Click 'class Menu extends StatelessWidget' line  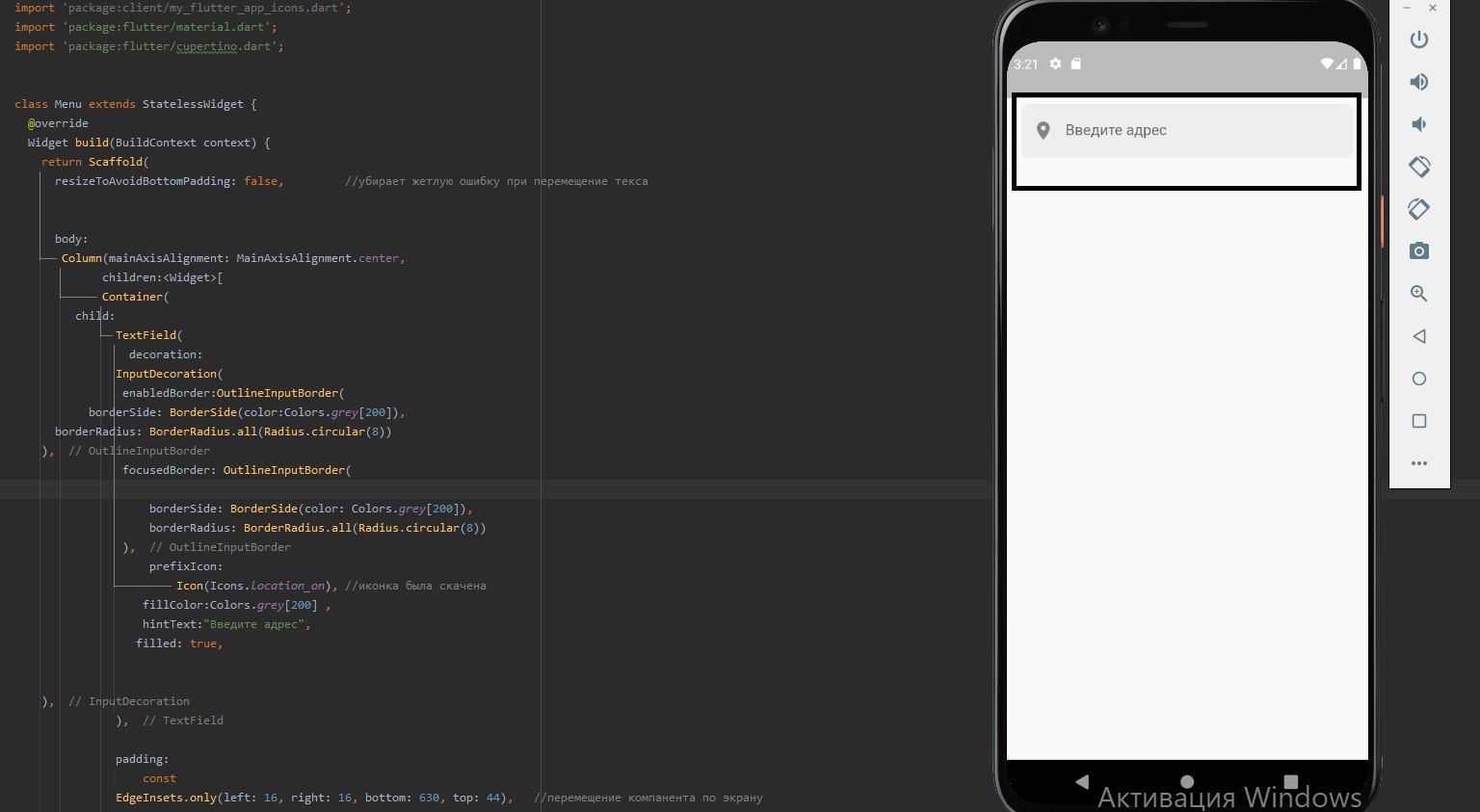pyautogui.click(x=136, y=104)
